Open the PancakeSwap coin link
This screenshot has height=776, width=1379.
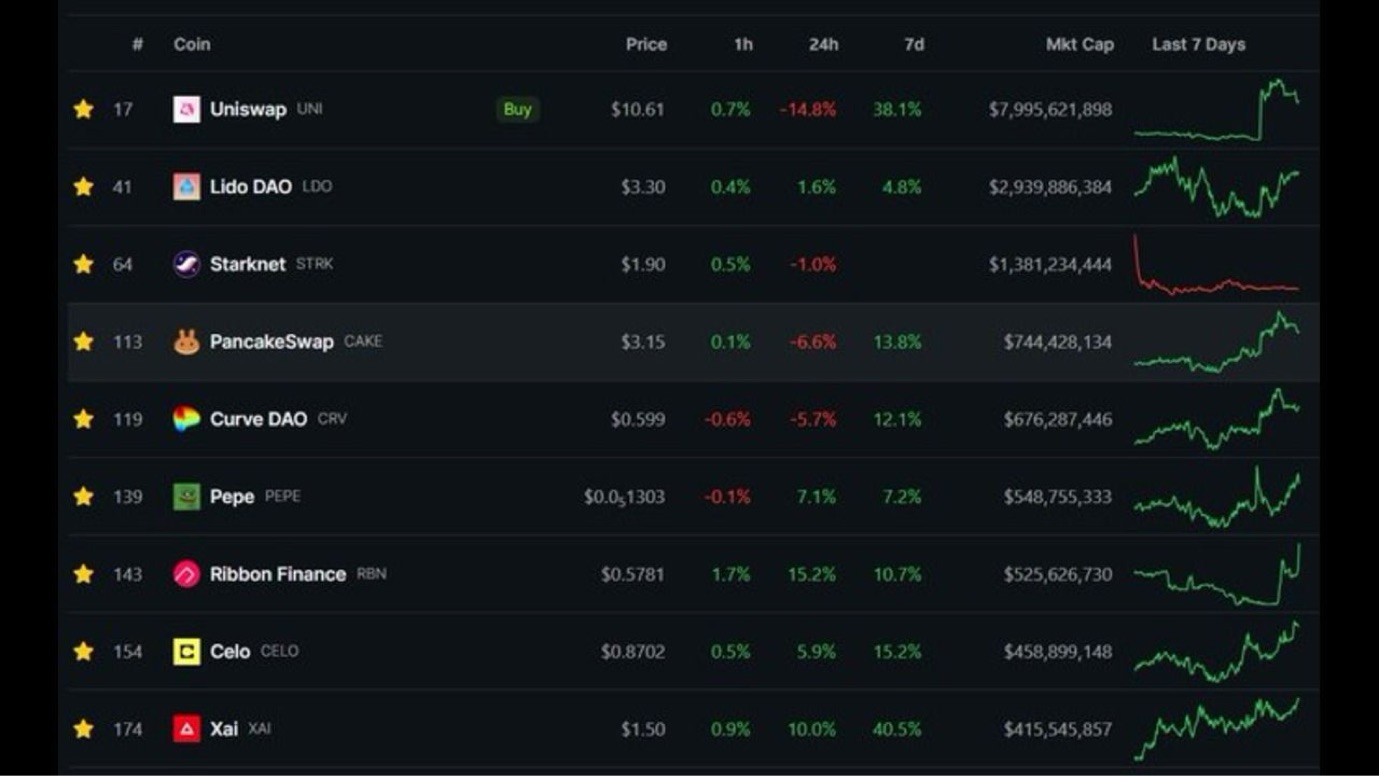[x=272, y=342]
